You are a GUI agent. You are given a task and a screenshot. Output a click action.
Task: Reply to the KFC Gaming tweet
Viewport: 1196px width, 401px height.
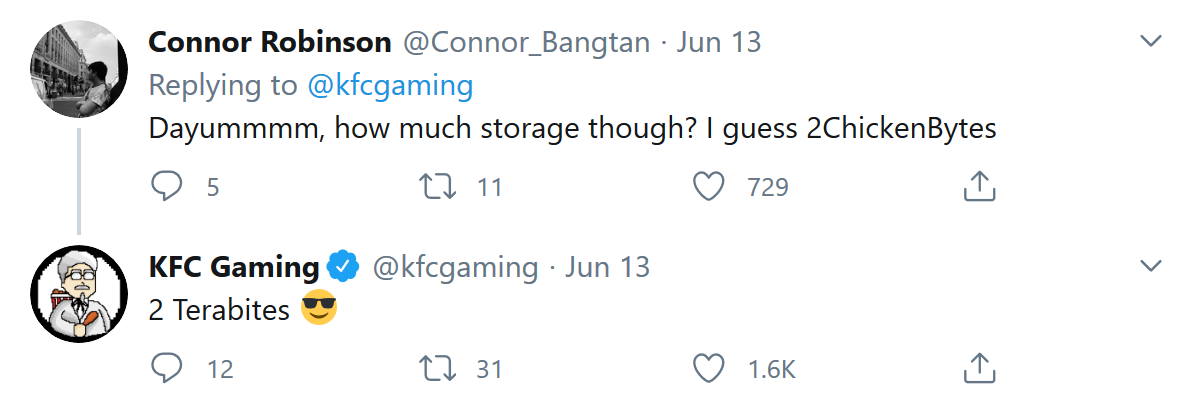tap(166, 369)
